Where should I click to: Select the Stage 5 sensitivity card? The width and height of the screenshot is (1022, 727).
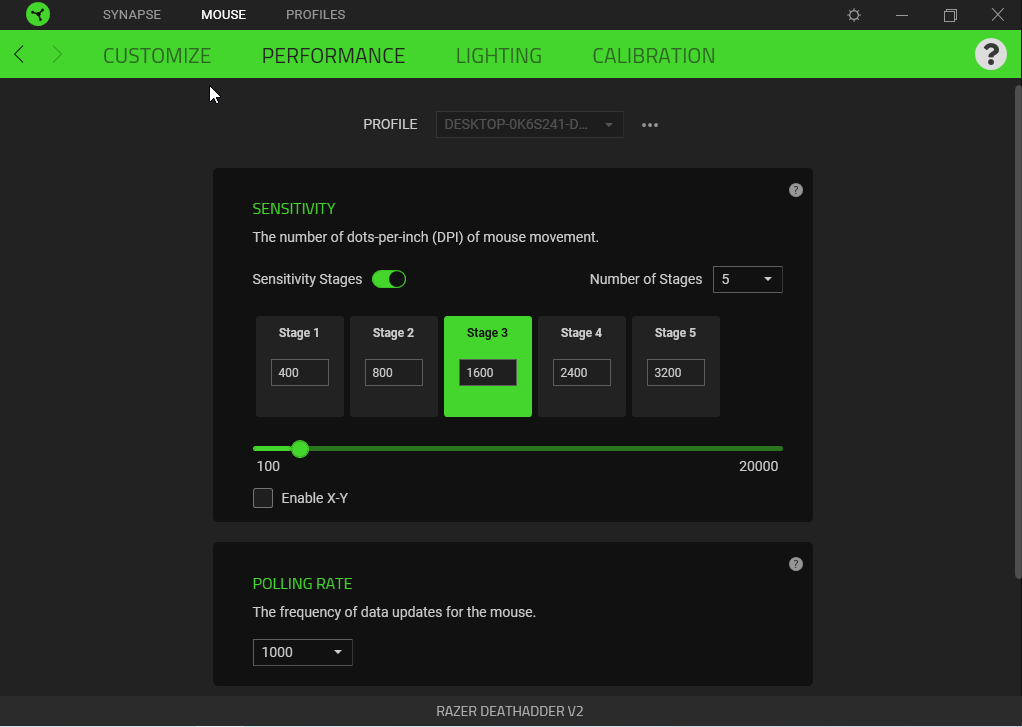click(676, 366)
